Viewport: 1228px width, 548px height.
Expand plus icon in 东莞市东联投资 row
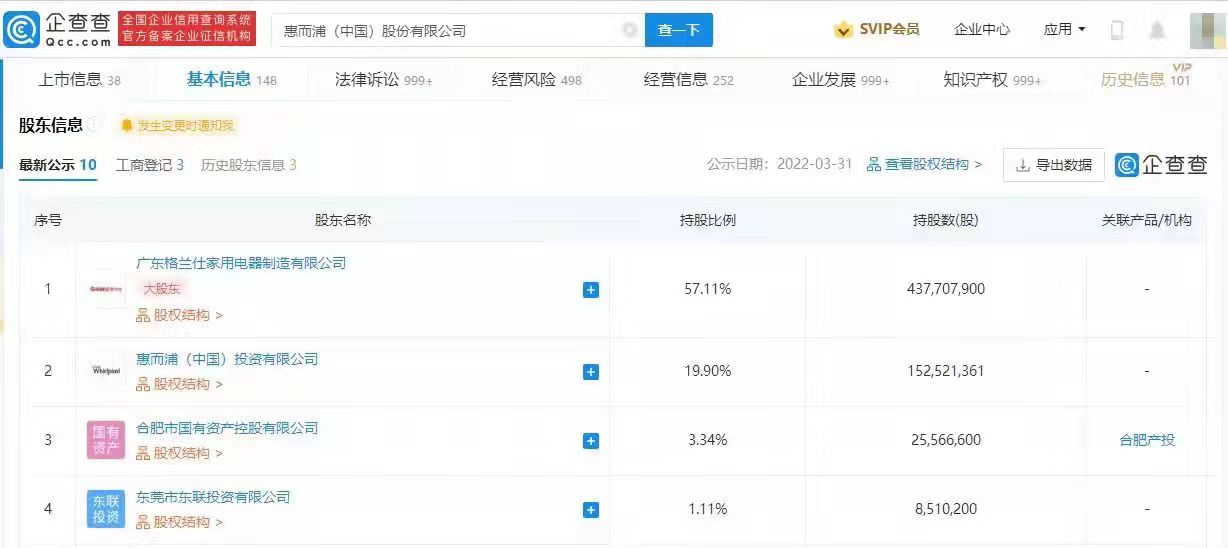[591, 510]
